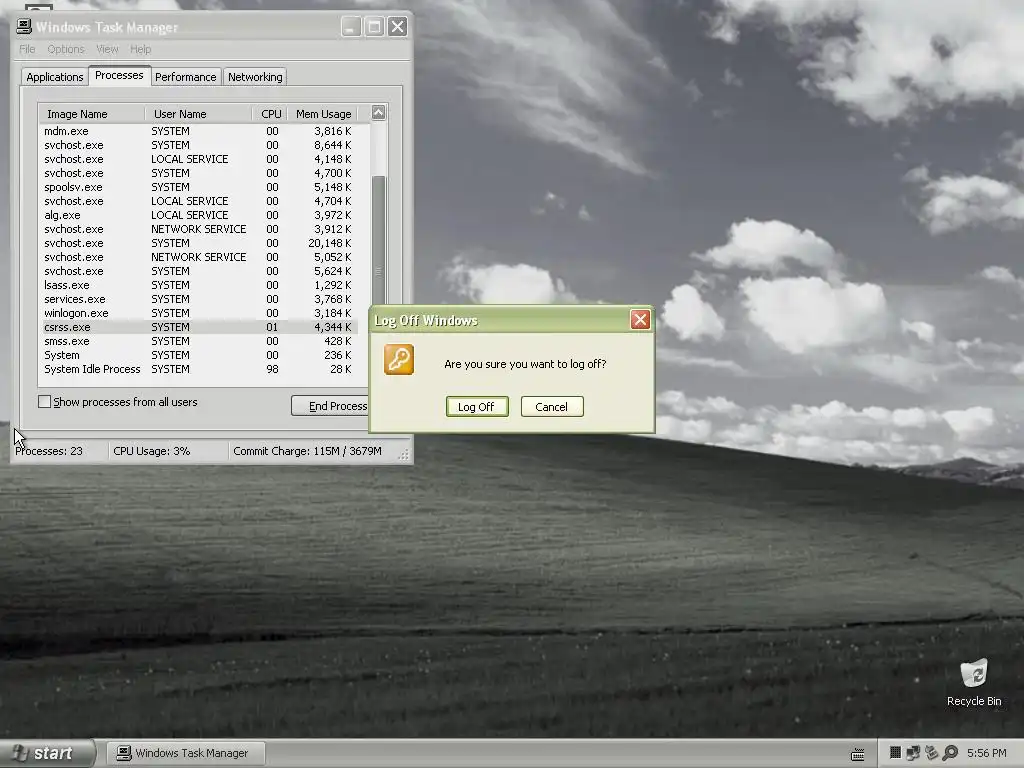Close the Log Off Windows dialog with X

[640, 319]
